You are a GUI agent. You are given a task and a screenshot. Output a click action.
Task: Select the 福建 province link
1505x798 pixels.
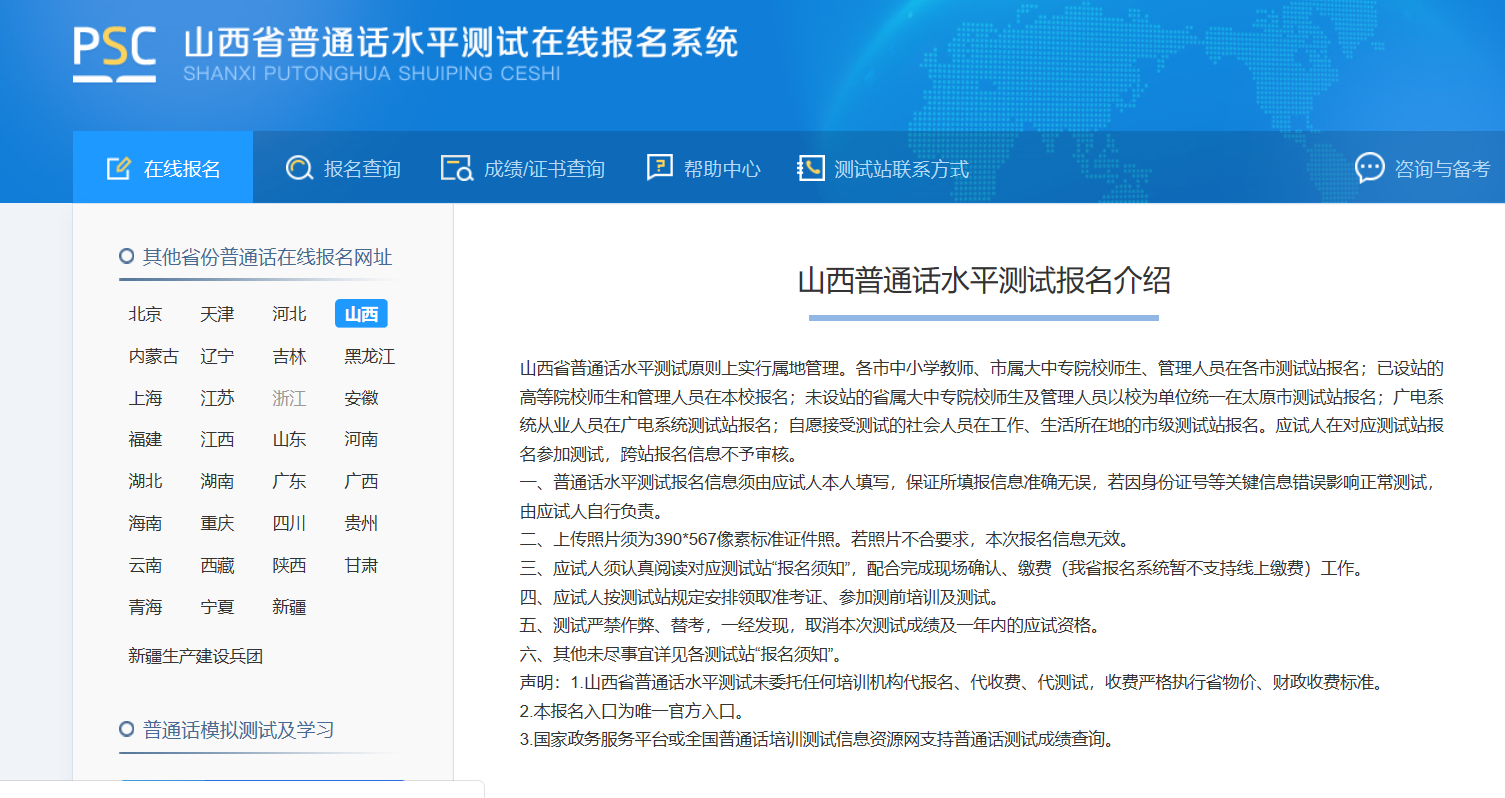tap(145, 439)
